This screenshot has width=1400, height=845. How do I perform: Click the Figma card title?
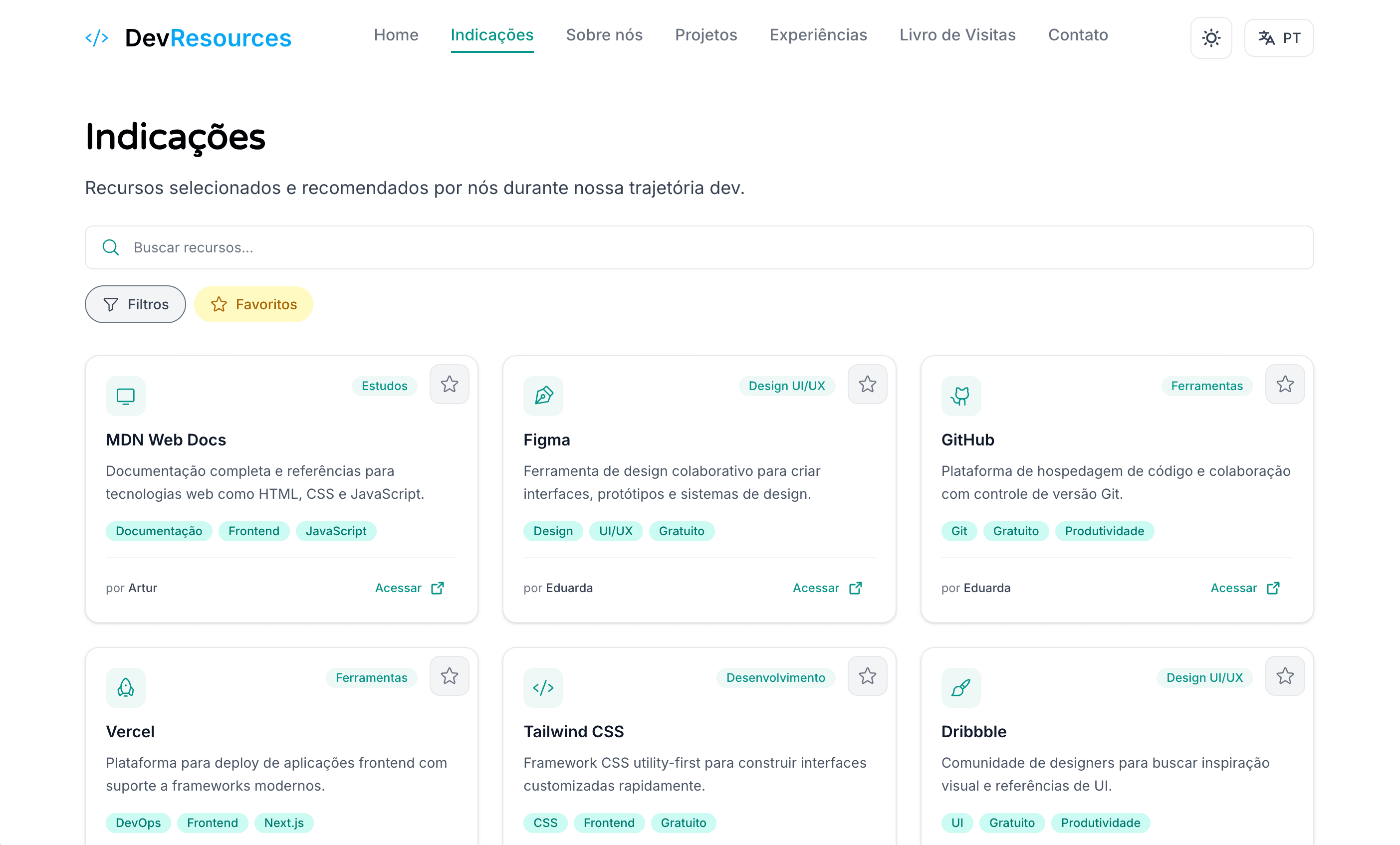point(547,440)
